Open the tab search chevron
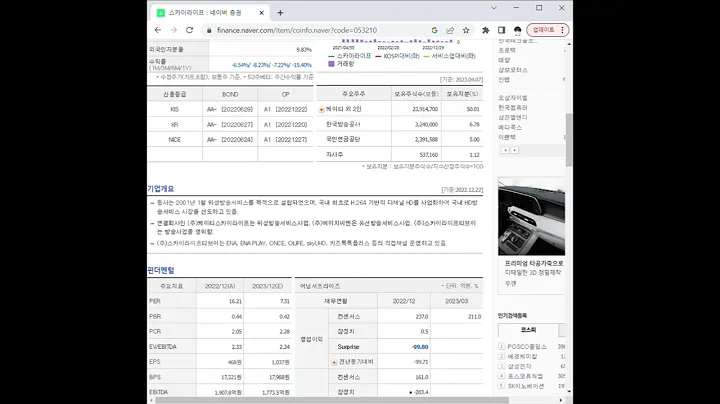 (x=494, y=8)
